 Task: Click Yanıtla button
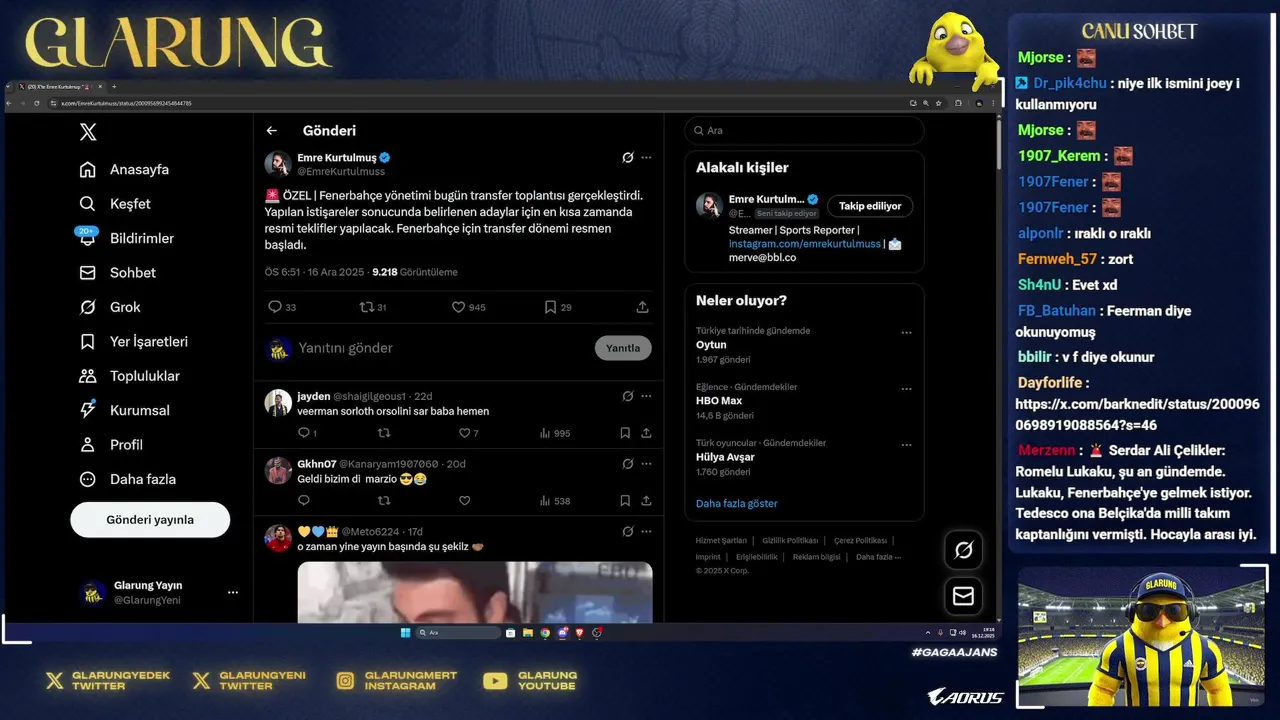click(623, 348)
